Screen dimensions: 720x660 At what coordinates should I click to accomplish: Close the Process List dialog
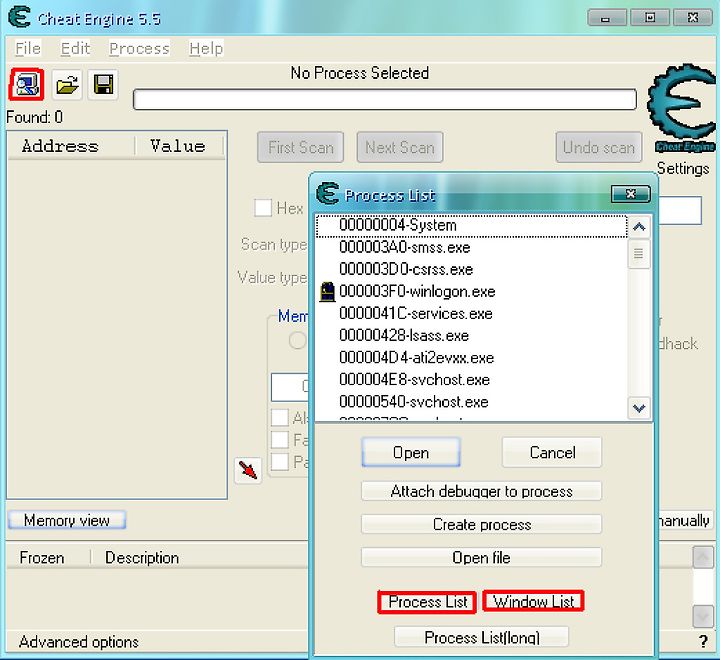pos(630,194)
